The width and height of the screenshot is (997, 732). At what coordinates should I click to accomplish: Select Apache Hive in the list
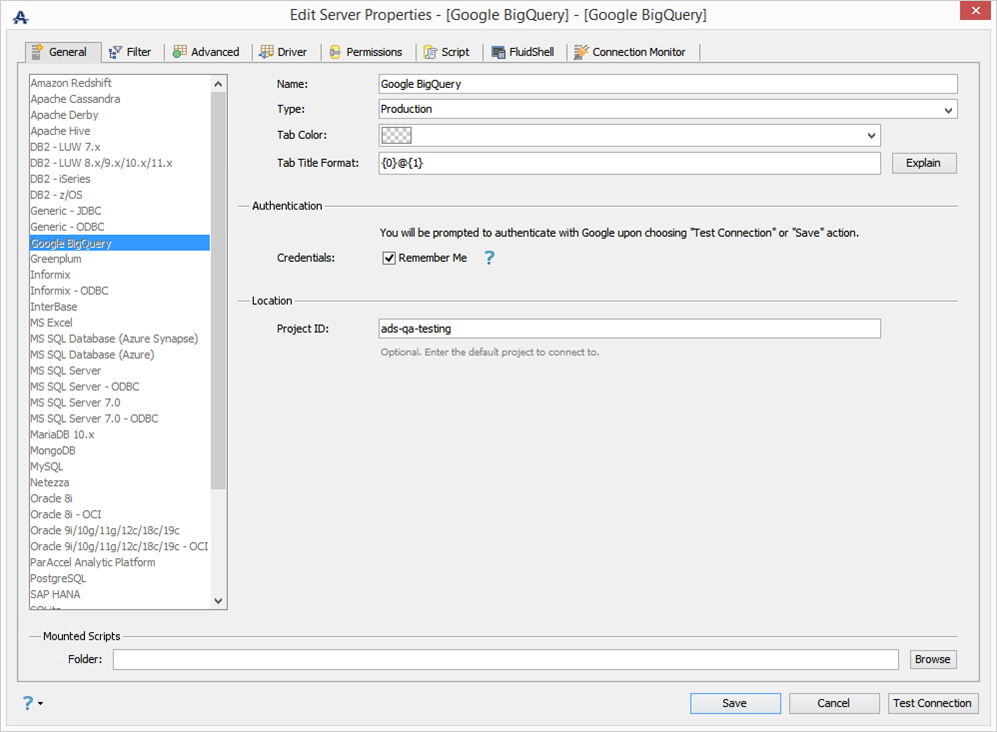click(x=120, y=130)
